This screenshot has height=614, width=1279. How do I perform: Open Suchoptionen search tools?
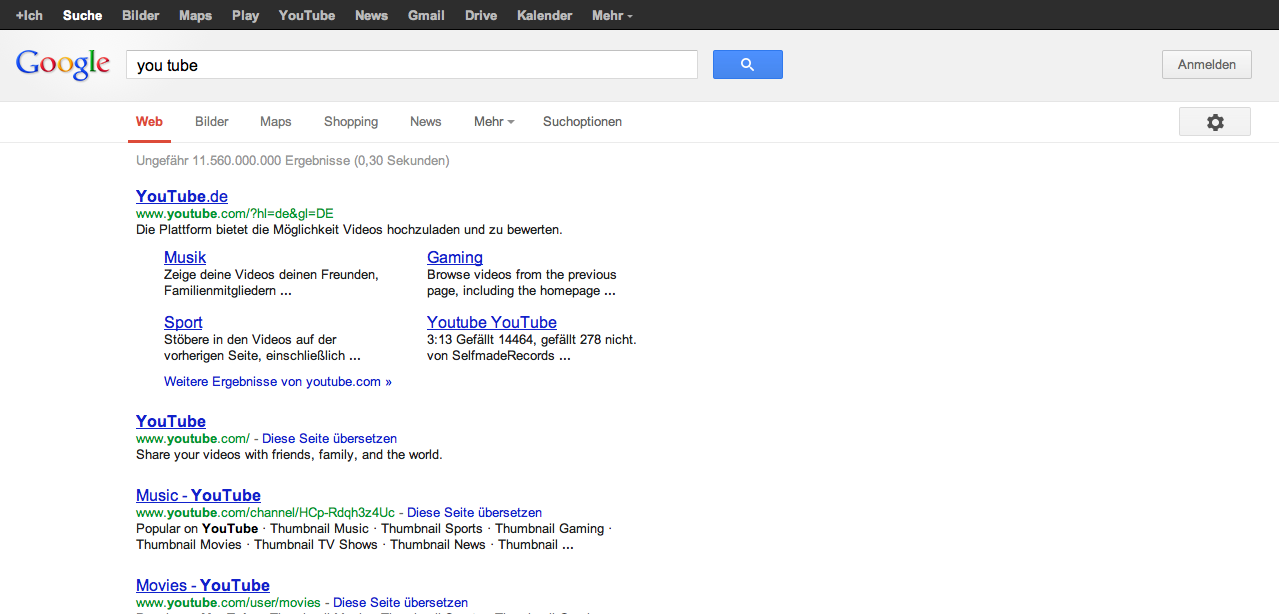[582, 122]
